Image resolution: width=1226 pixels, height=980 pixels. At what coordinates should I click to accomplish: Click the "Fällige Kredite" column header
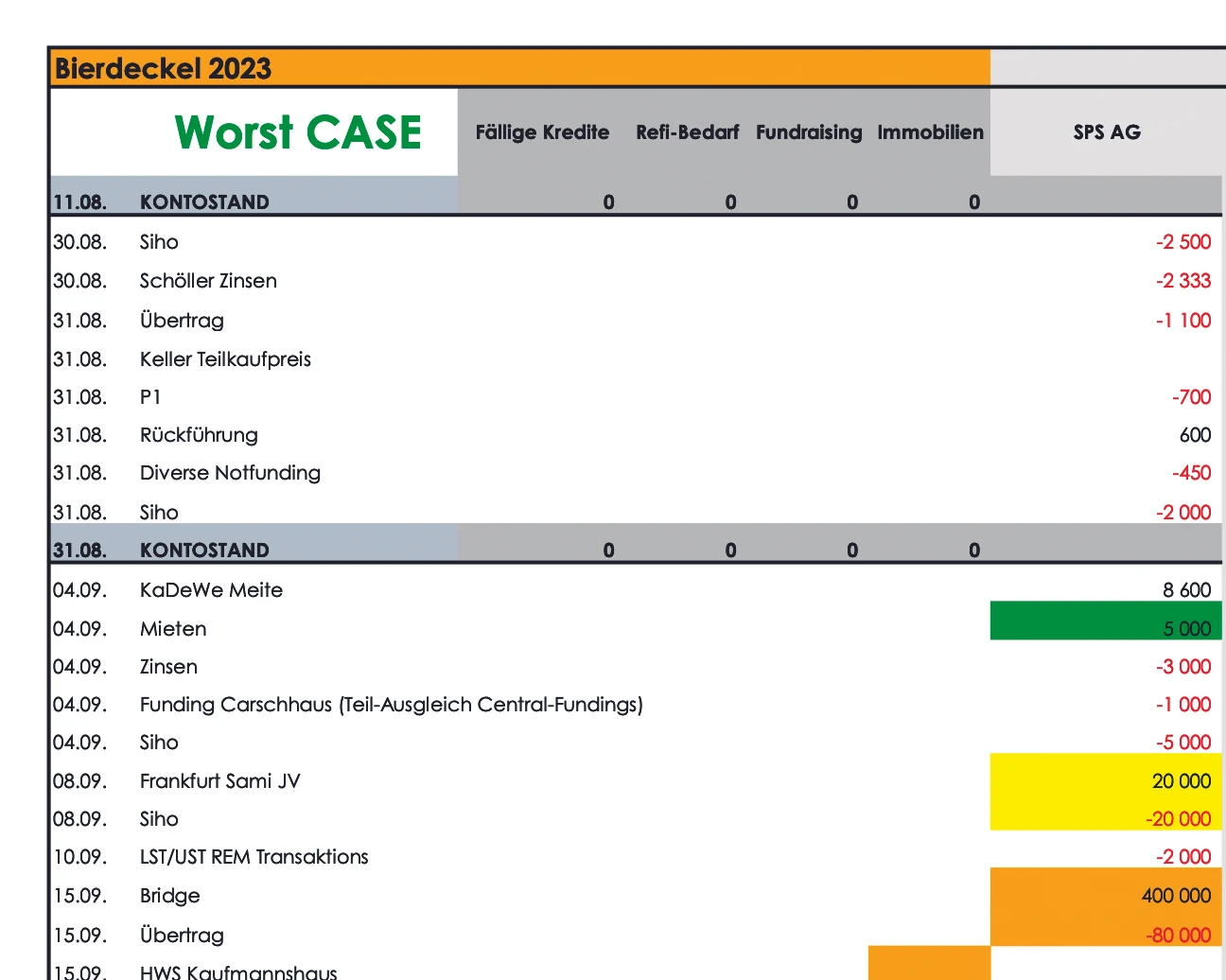pyautogui.click(x=542, y=132)
